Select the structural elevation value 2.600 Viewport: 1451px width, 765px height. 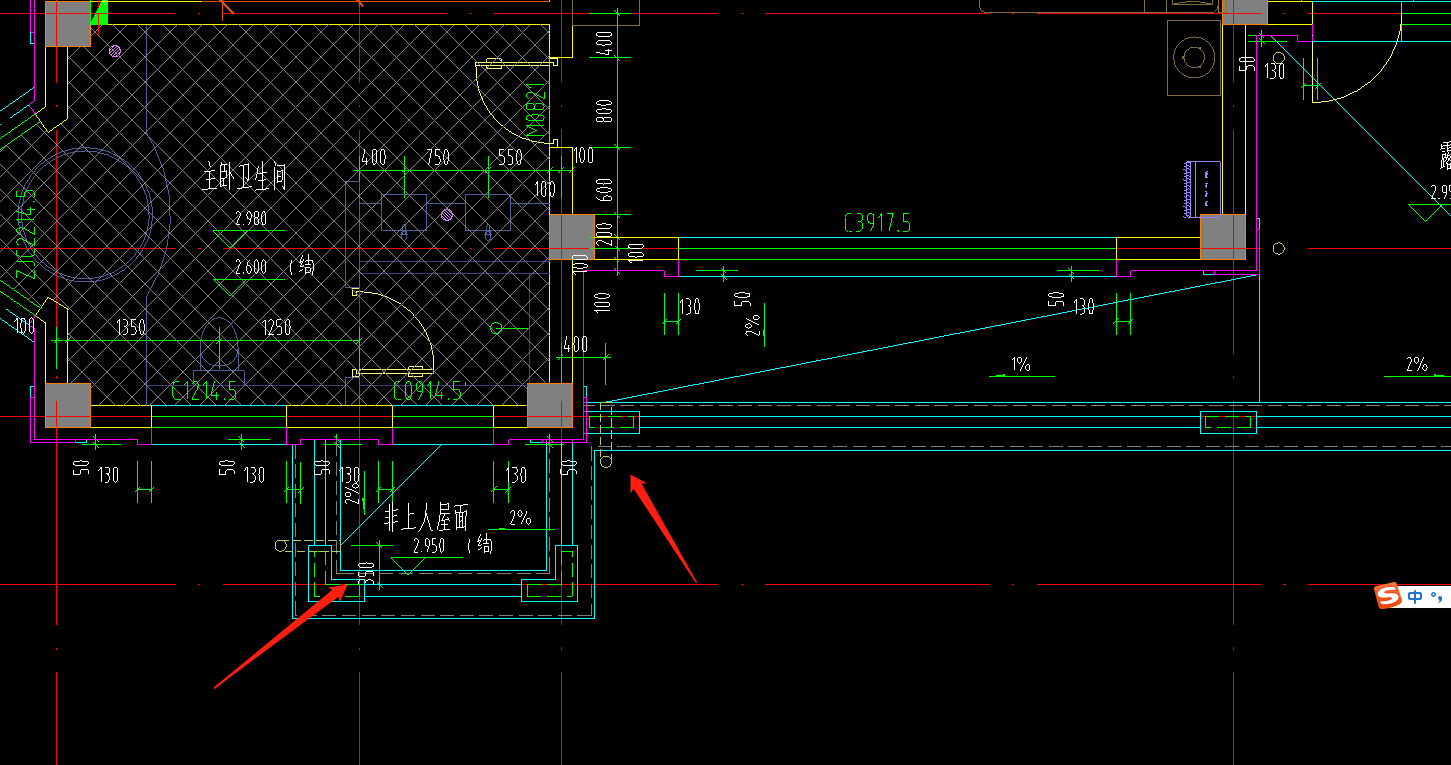tap(250, 267)
